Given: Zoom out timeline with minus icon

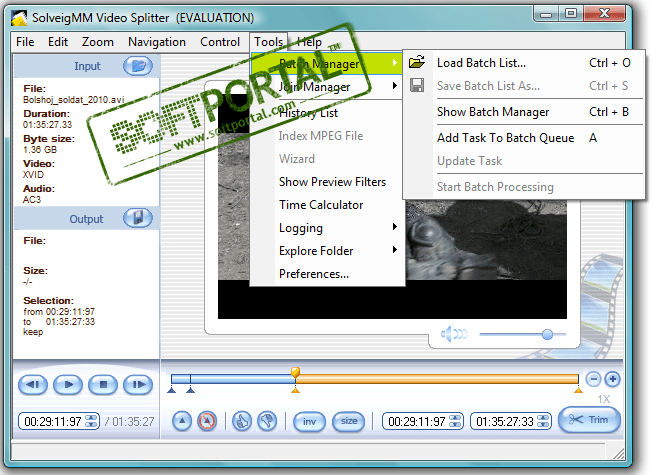Looking at the screenshot, I should point(593,379).
